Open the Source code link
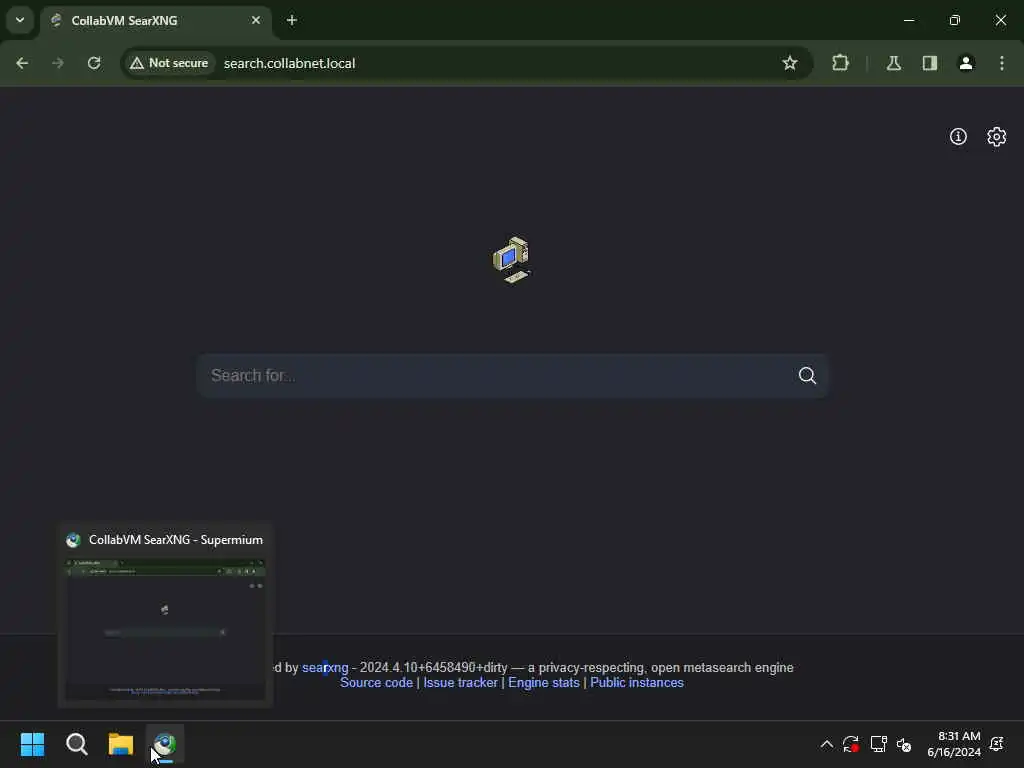This screenshot has height=768, width=1024. pos(376,682)
